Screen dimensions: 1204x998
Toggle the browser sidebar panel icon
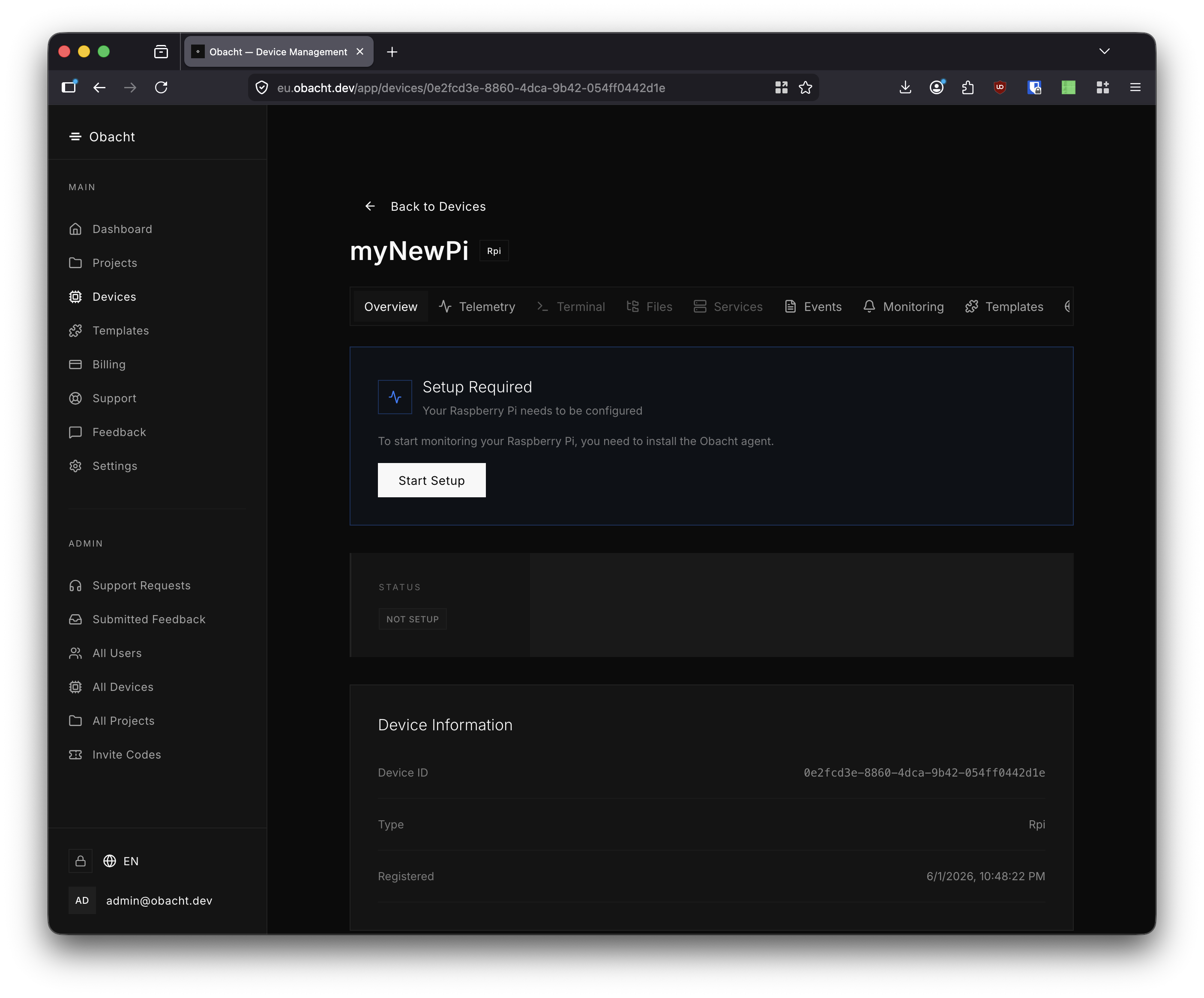69,87
